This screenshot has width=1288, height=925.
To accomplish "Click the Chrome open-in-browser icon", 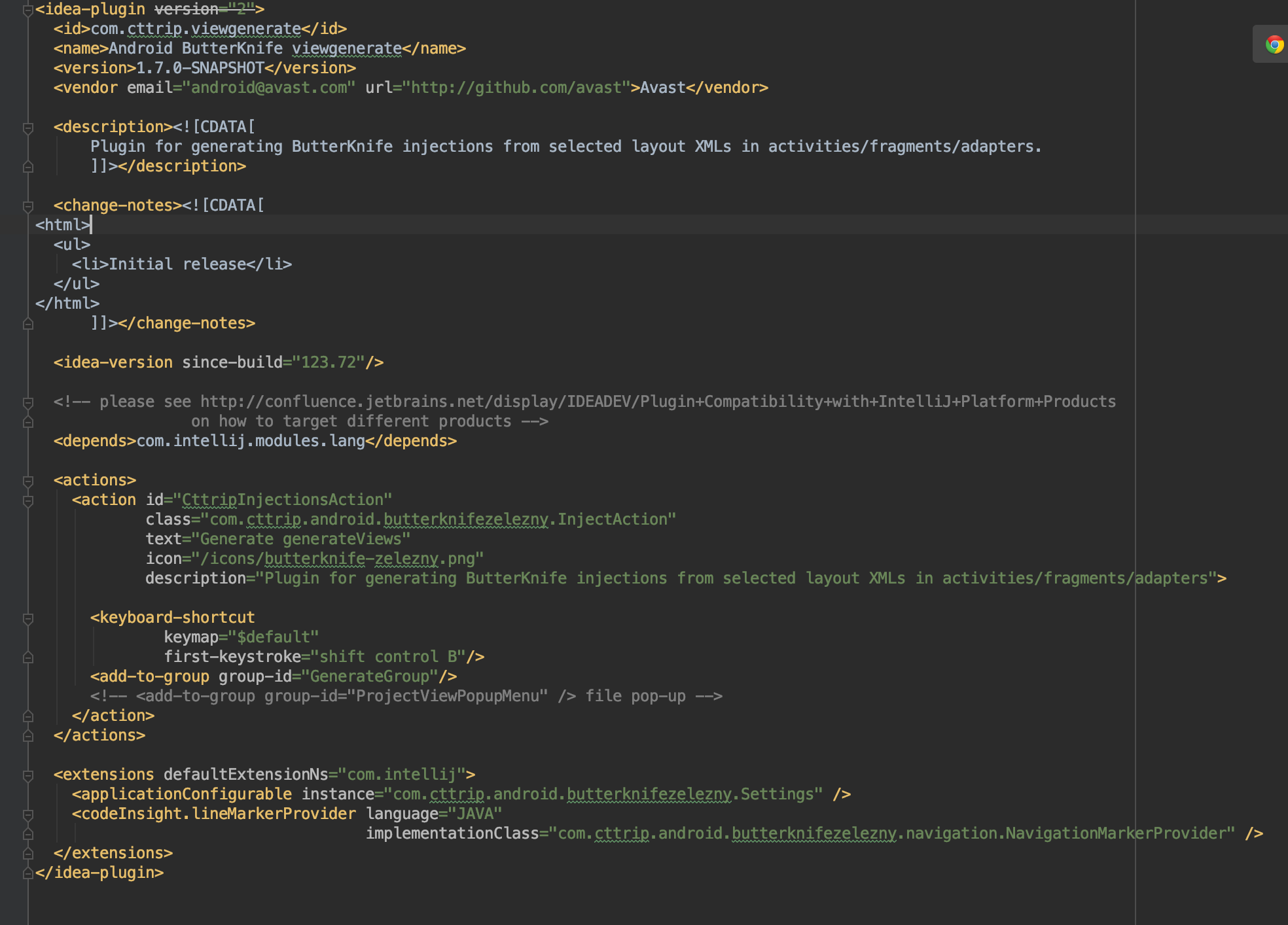I will (x=1274, y=44).
